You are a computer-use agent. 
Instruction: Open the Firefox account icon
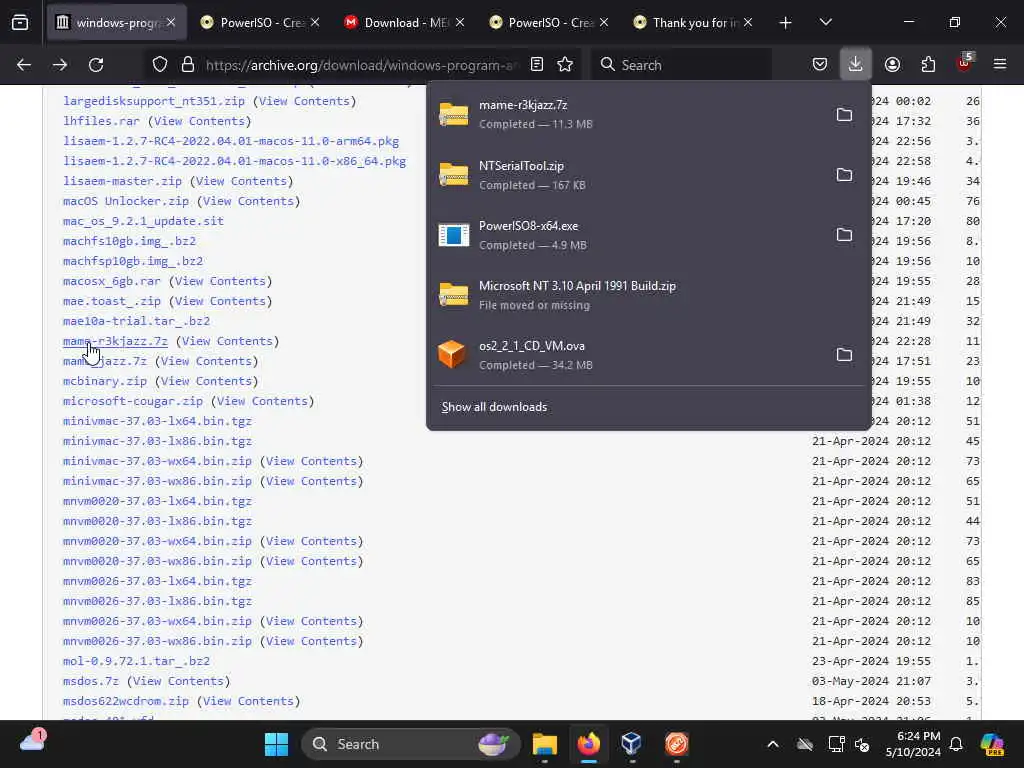click(893, 65)
